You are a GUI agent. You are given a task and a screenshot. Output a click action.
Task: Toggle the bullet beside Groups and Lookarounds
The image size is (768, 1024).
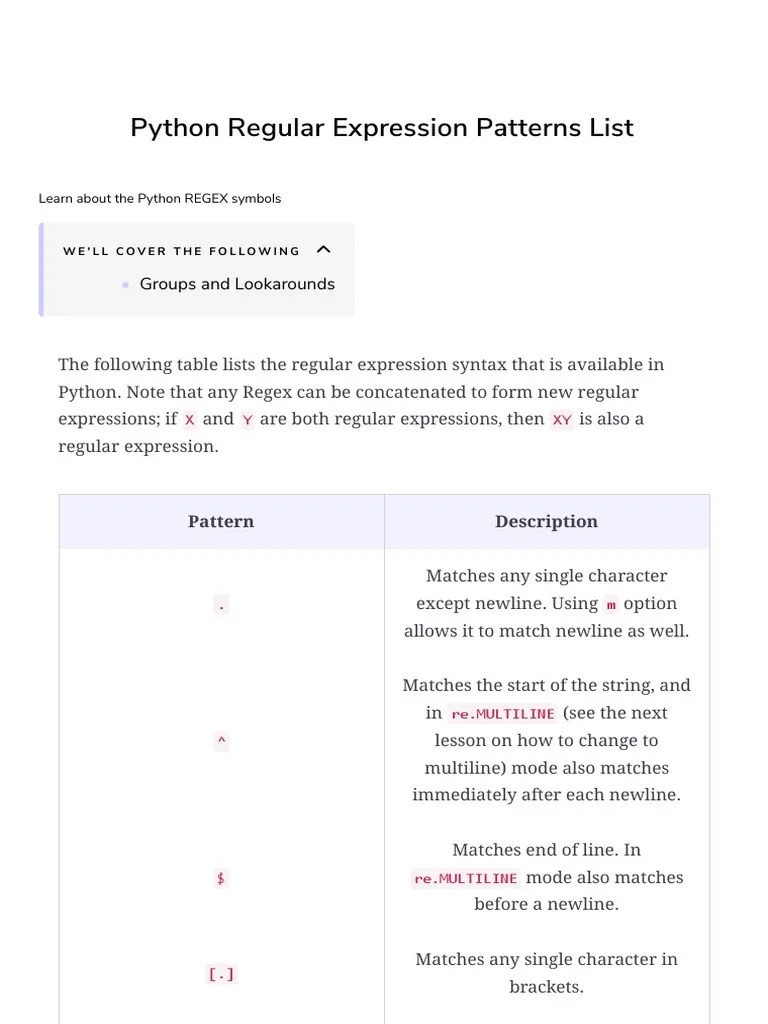(x=124, y=284)
